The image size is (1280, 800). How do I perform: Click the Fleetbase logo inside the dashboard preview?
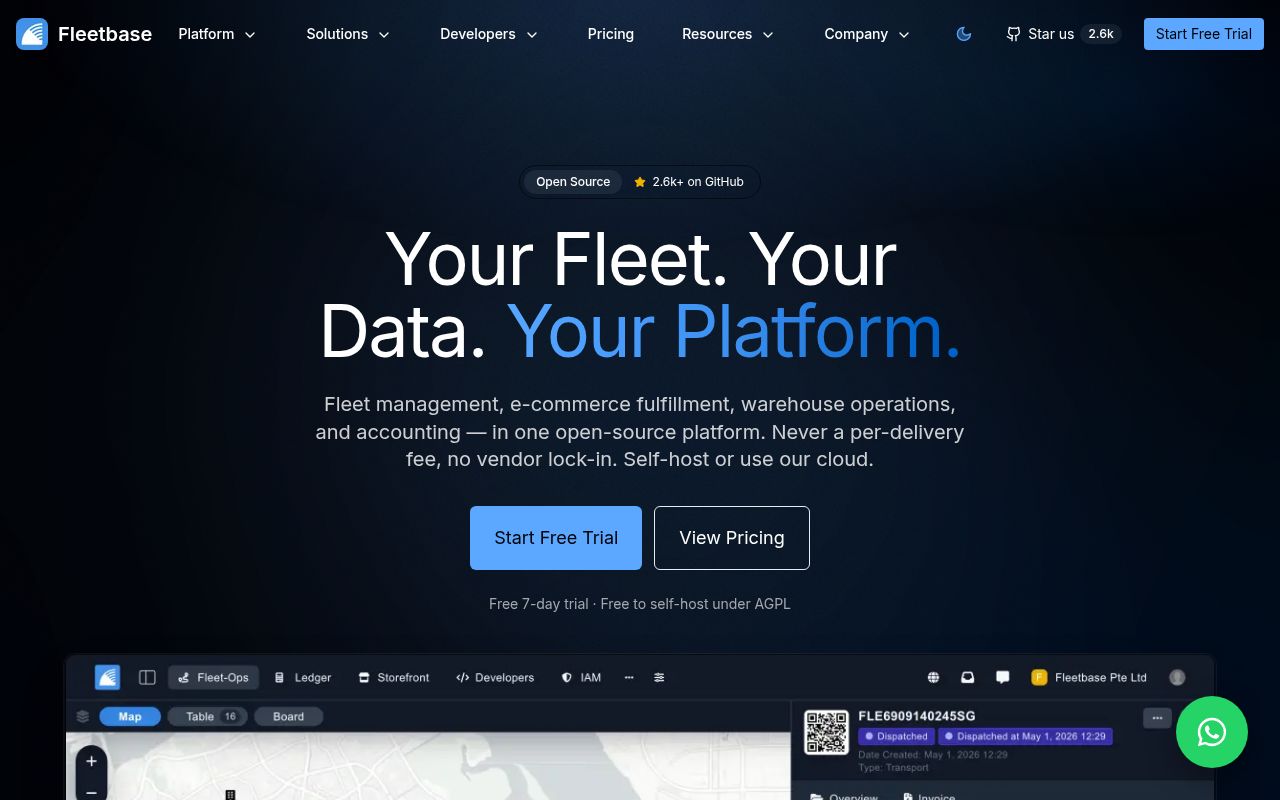point(107,677)
